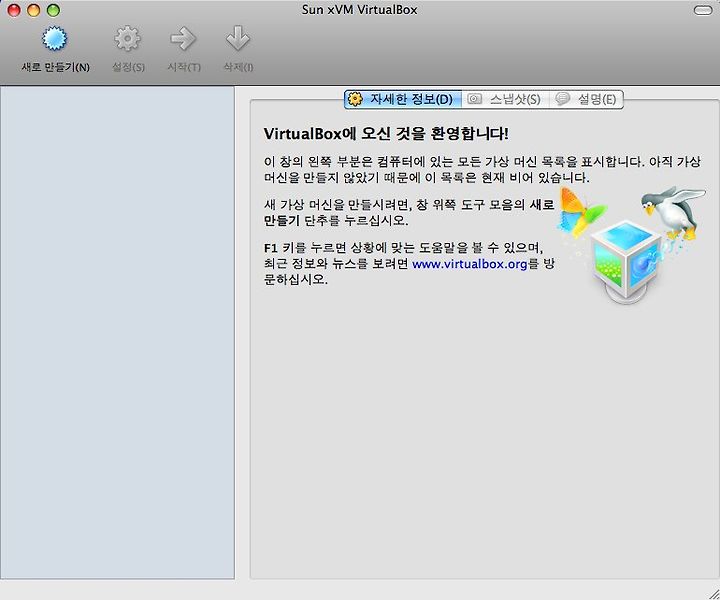Click the window resize grip corner
This screenshot has height=600, width=720.
(713, 593)
